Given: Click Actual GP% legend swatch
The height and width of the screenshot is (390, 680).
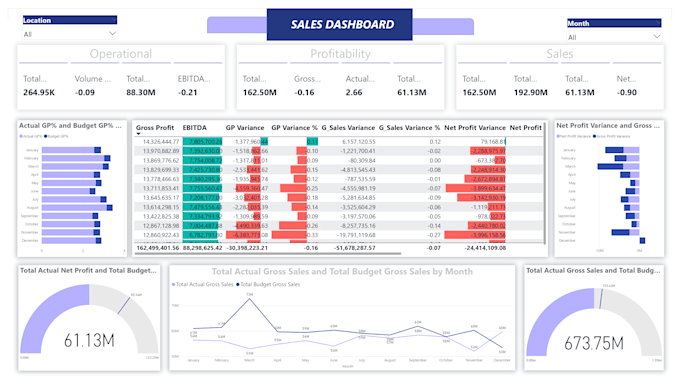Looking at the screenshot, I should coord(21,137).
